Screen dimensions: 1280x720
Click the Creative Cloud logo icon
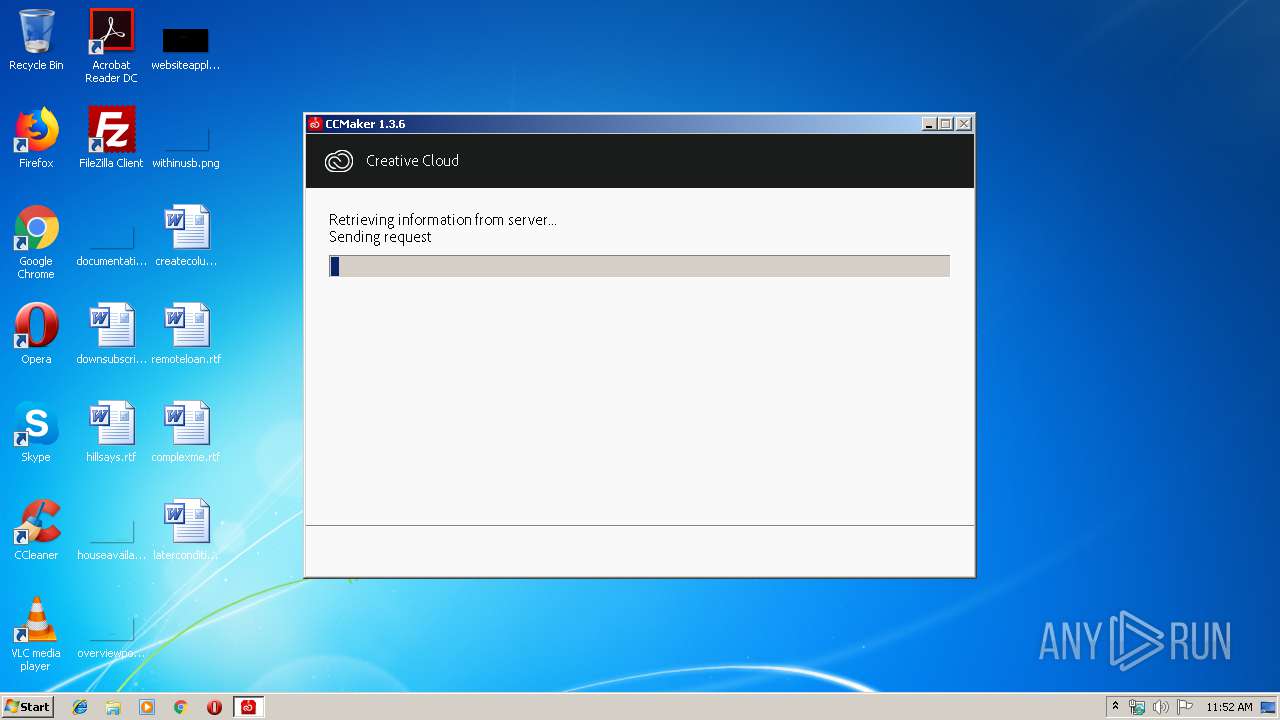coord(339,161)
